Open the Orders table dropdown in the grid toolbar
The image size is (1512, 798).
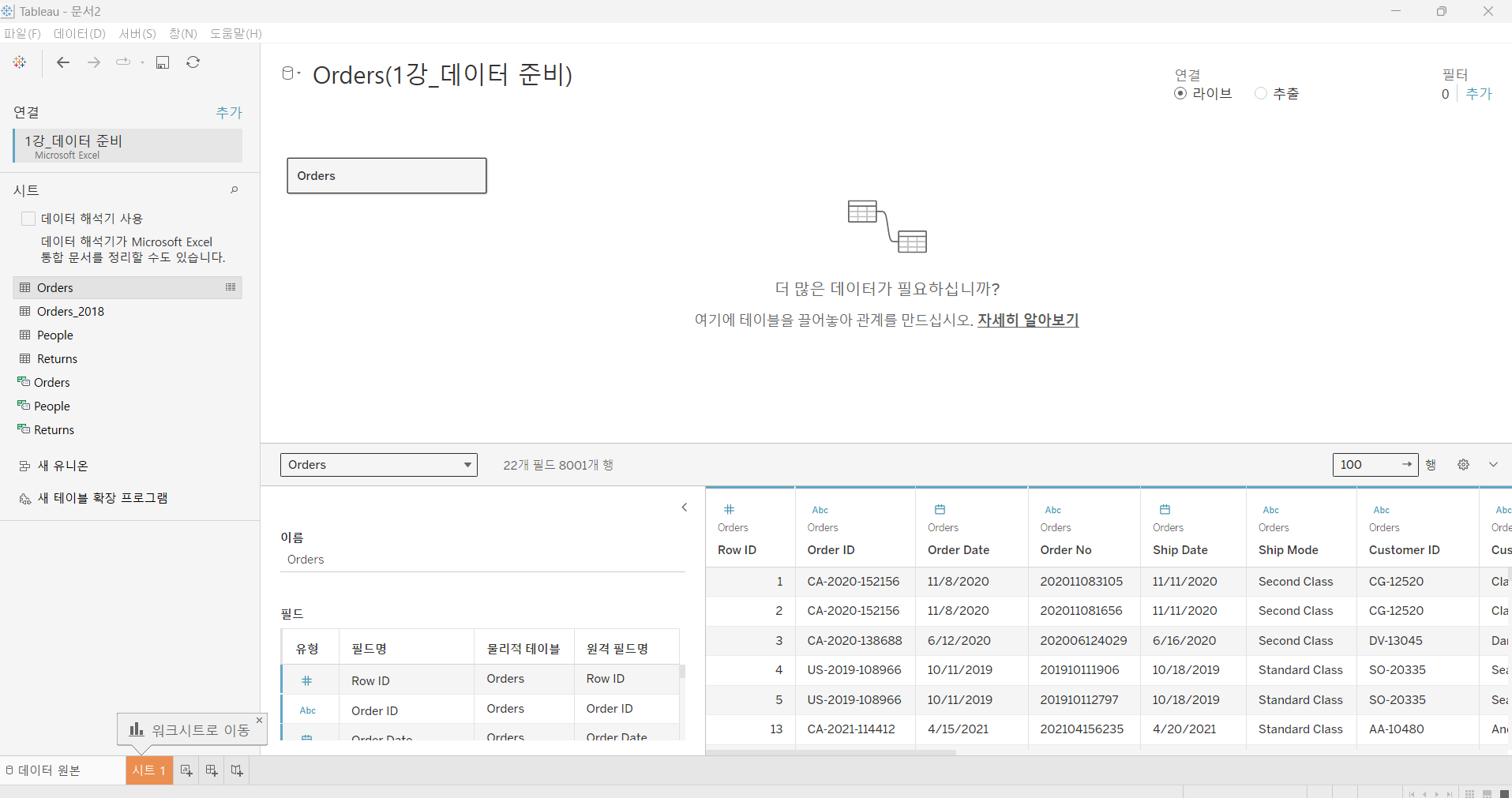pyautogui.click(x=379, y=465)
